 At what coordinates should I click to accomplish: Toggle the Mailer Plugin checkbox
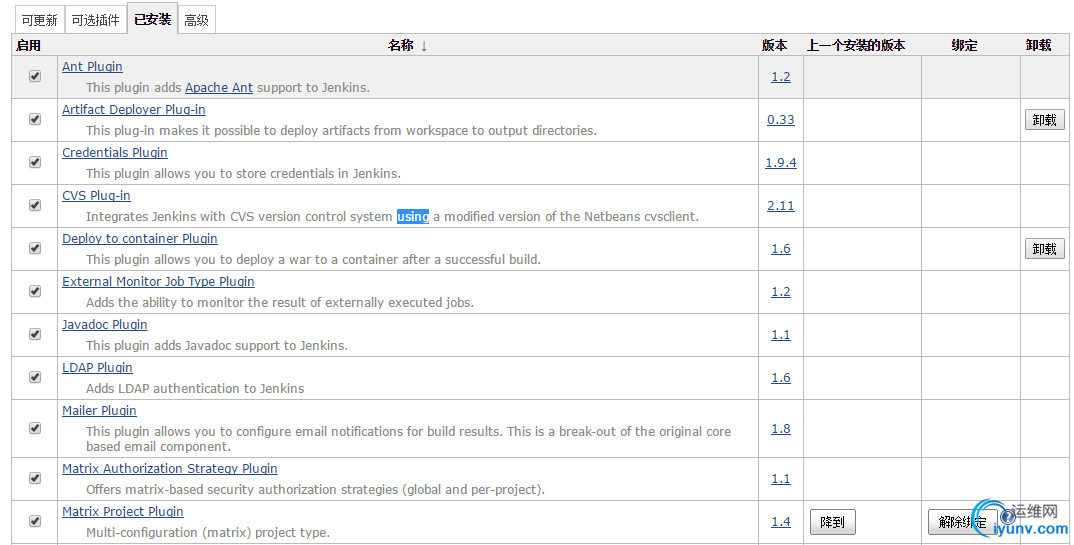point(35,428)
